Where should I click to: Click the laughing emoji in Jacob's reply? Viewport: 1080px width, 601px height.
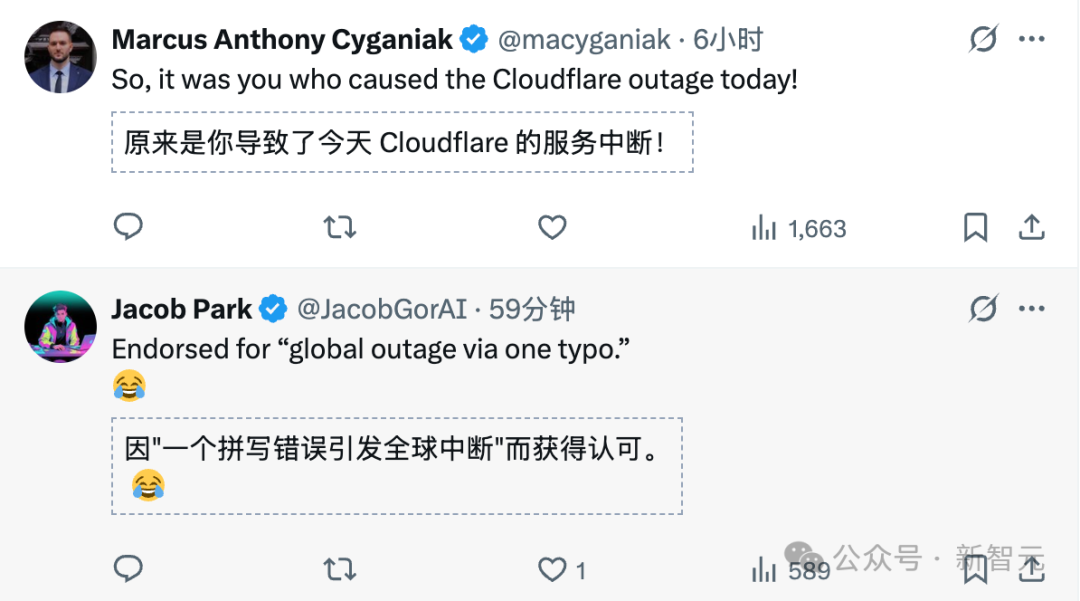pyautogui.click(x=126, y=385)
